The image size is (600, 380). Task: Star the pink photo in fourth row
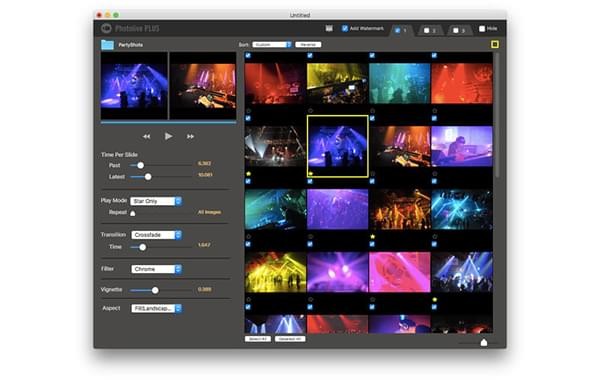[372, 300]
